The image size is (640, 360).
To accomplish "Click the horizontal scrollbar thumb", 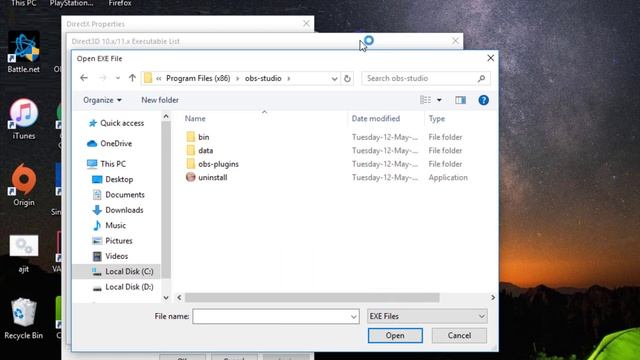I will click(312, 298).
